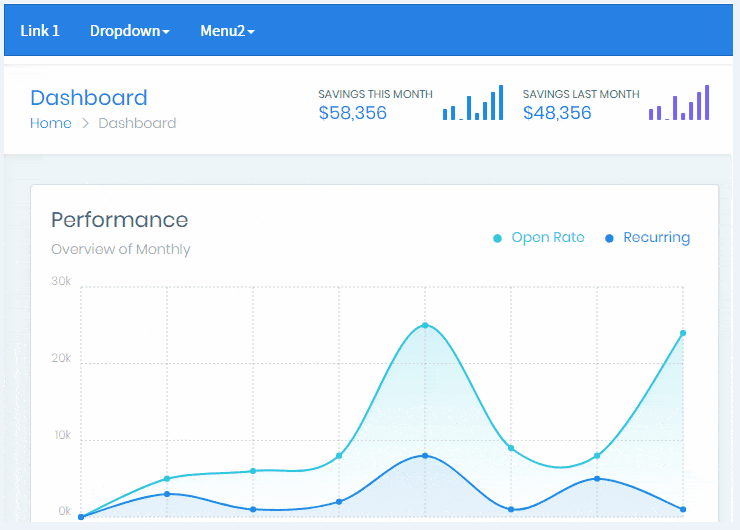740x530 pixels.
Task: Toggle the Recurring series in the legend
Action: pos(656,238)
